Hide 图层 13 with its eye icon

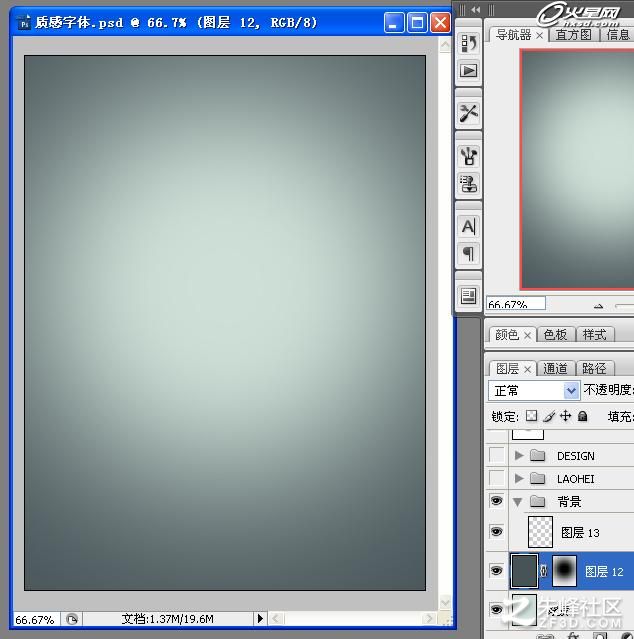496,531
